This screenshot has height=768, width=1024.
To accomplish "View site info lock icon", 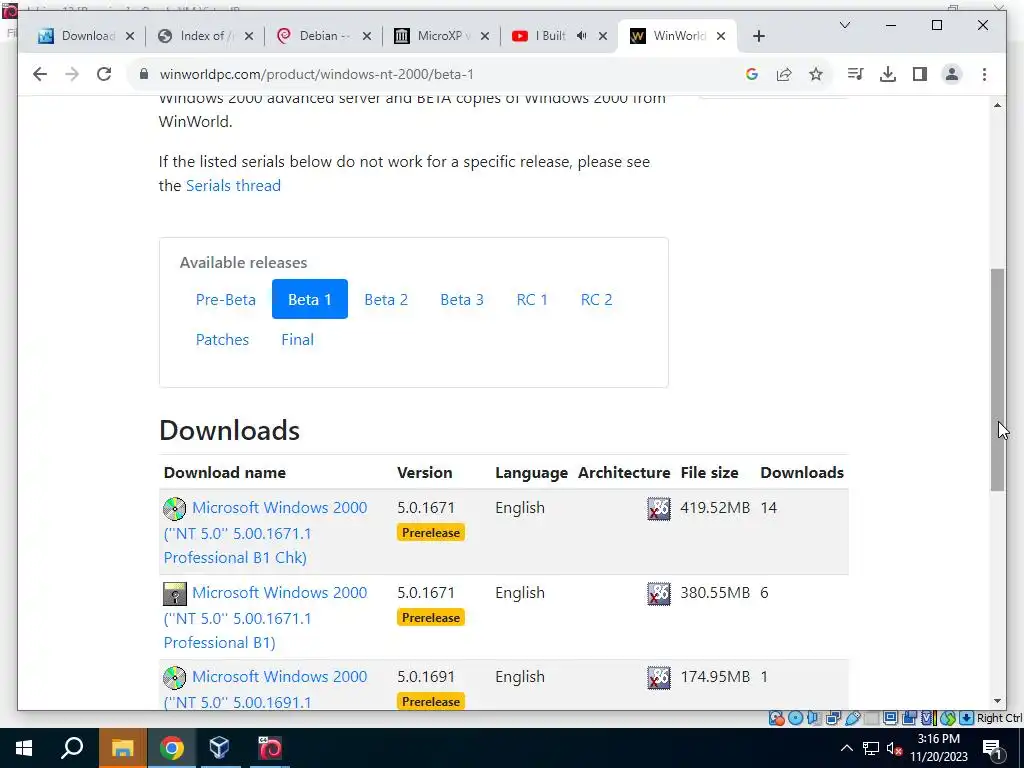I will (x=144, y=74).
